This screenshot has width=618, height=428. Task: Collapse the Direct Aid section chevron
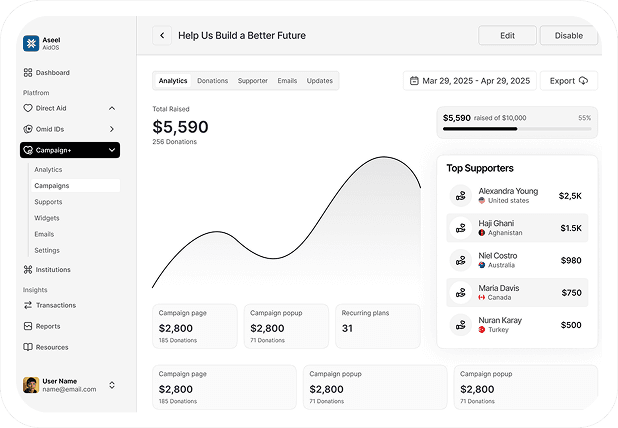click(x=111, y=108)
